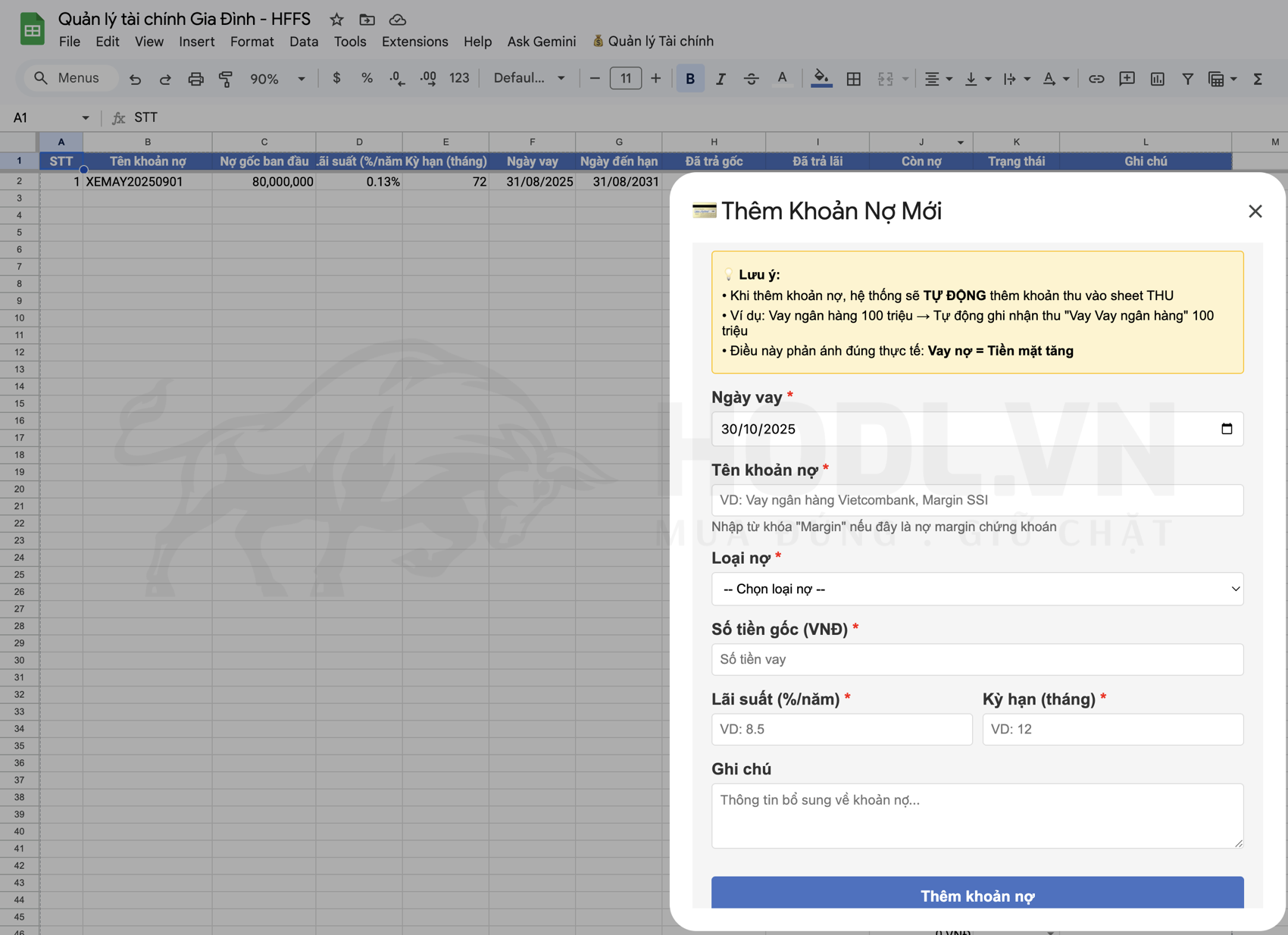The height and width of the screenshot is (935, 1288).
Task: Format value as percent
Action: (367, 78)
